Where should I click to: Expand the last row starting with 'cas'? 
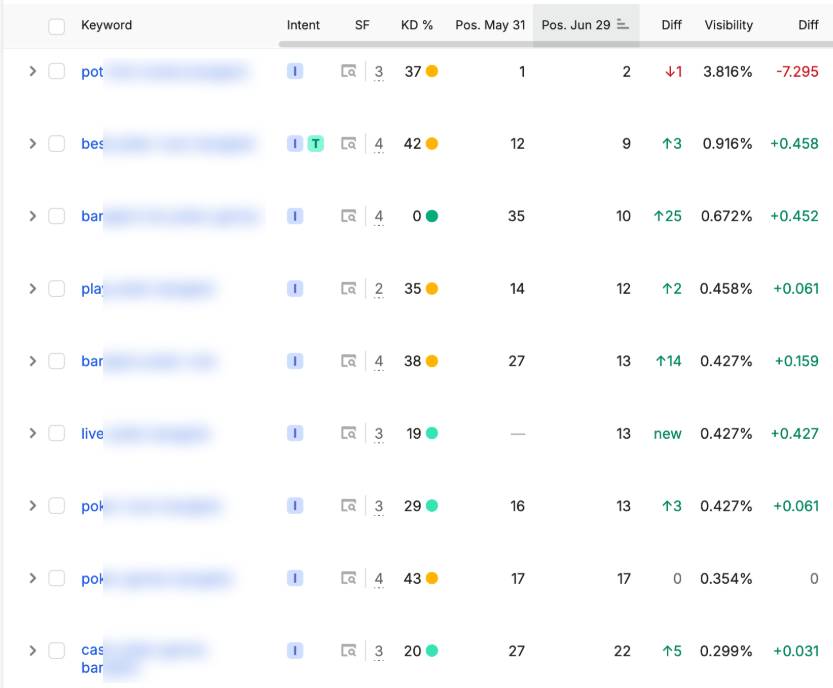(x=32, y=650)
